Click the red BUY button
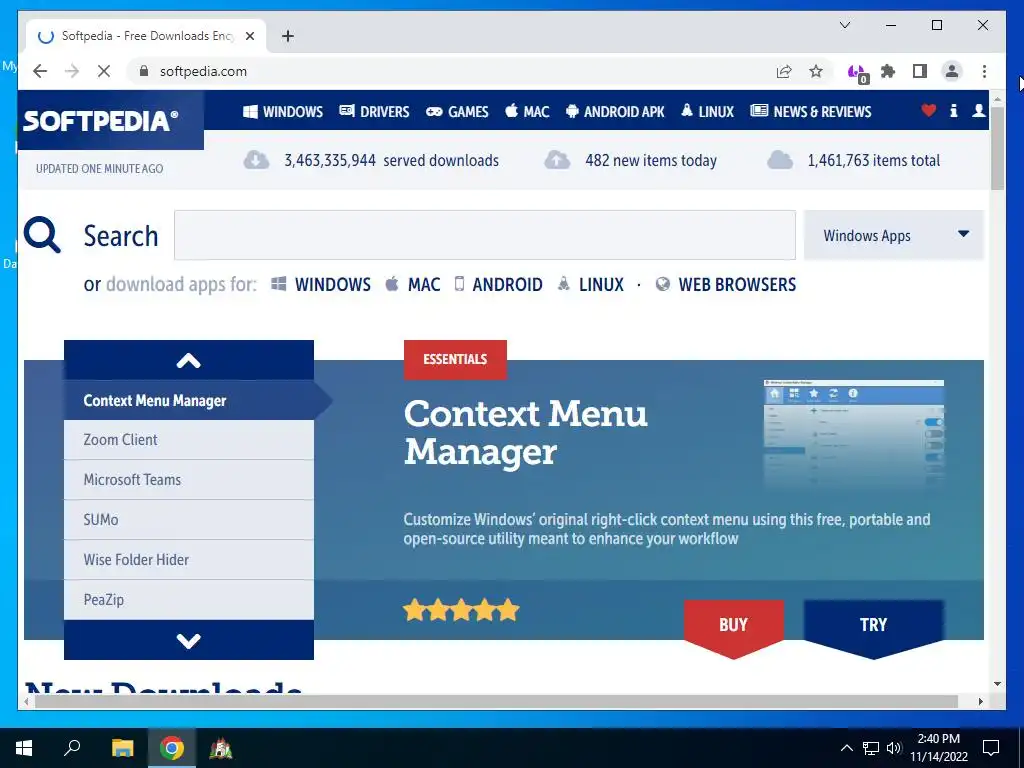This screenshot has width=1024, height=768. (x=733, y=628)
